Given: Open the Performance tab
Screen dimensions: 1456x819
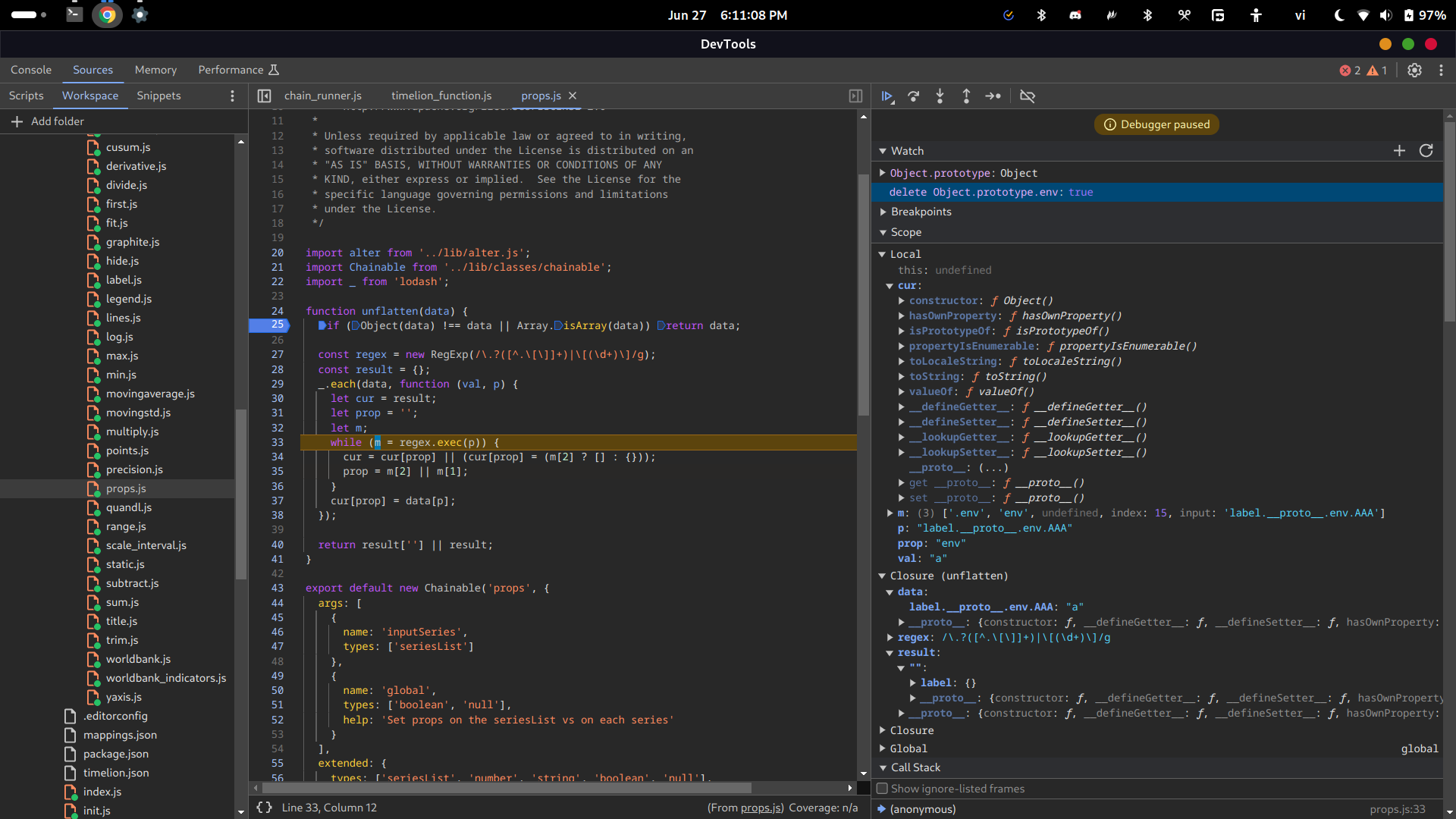Looking at the screenshot, I should click(x=238, y=70).
